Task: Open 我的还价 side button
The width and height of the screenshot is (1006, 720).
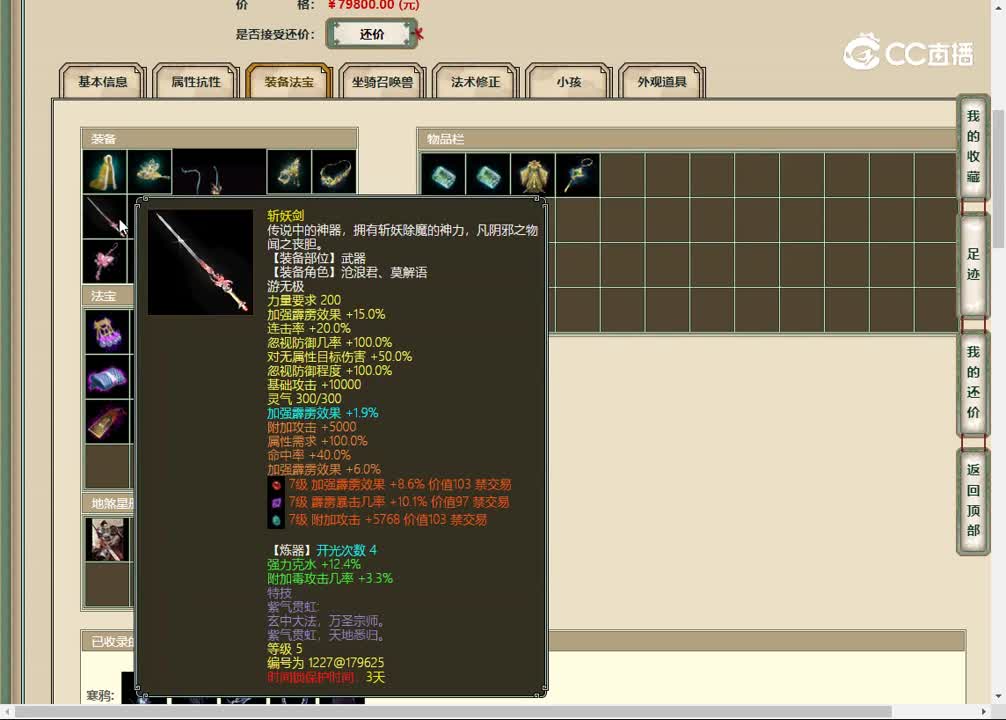Action: click(973, 382)
